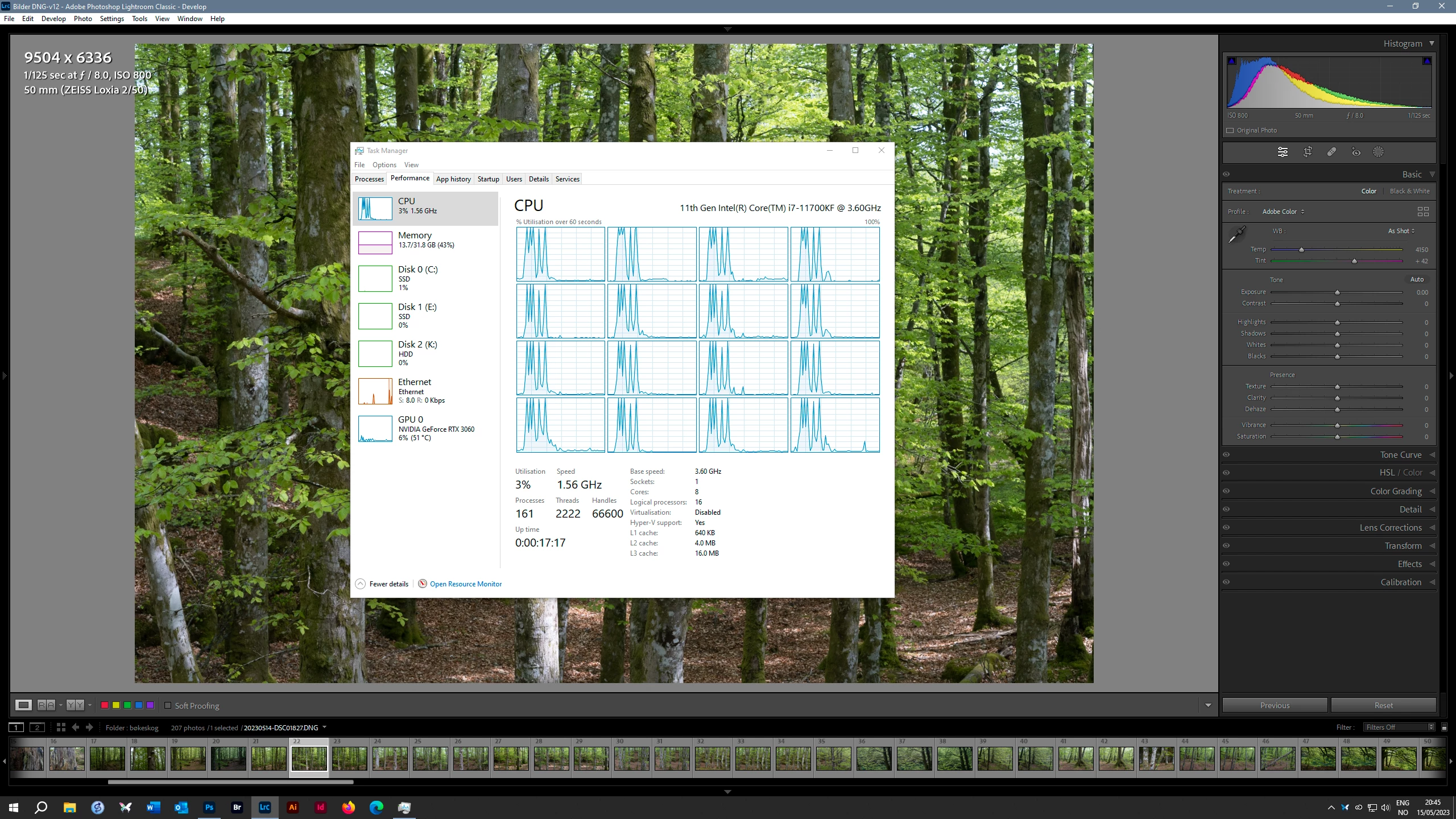This screenshot has height=819, width=1456.
Task: Apply the red color label swatch
Action: click(105, 705)
